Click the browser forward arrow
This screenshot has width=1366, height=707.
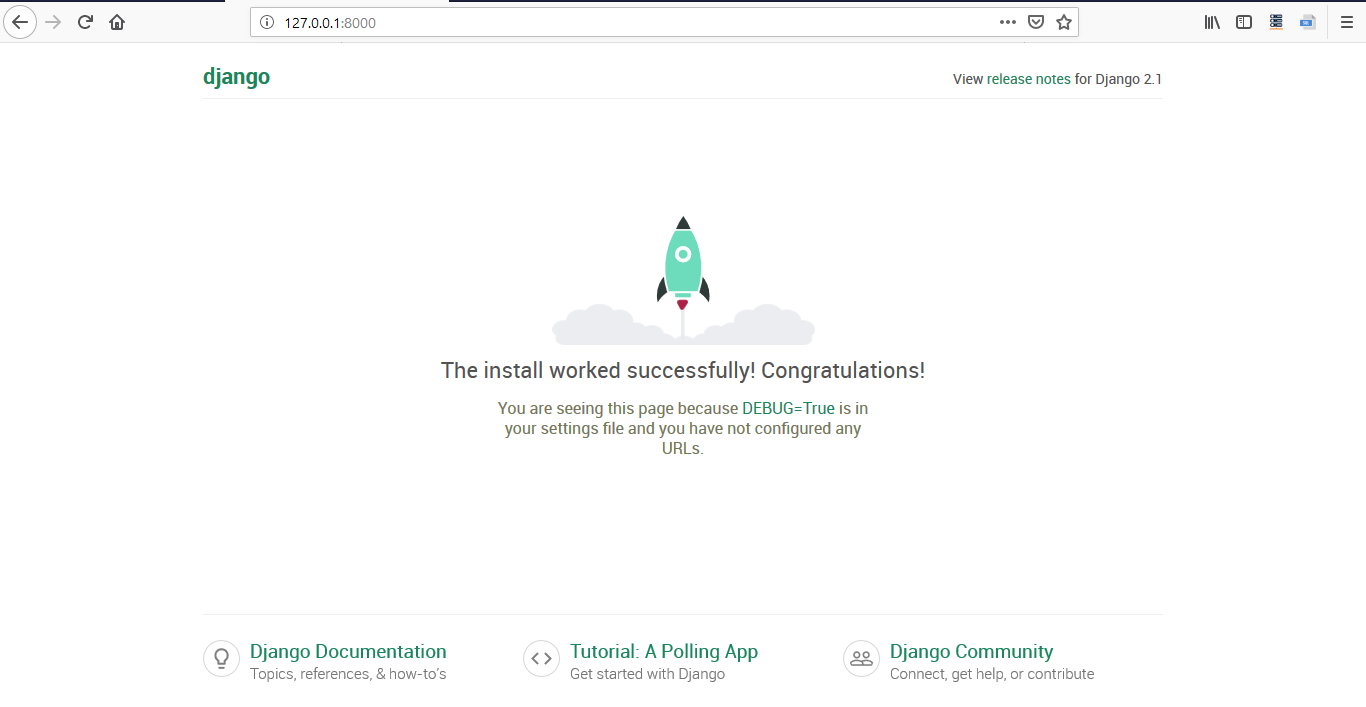53,22
